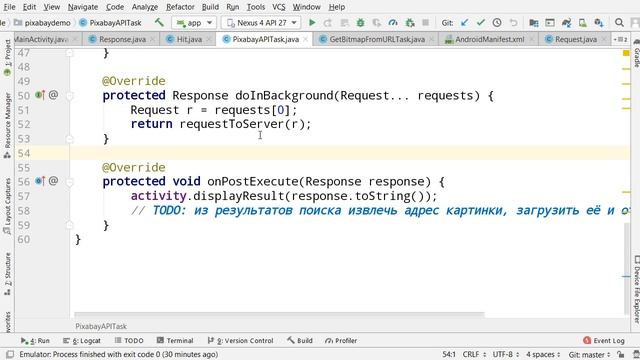Open the Profiler tool window
The height and width of the screenshot is (360, 640).
(341, 340)
